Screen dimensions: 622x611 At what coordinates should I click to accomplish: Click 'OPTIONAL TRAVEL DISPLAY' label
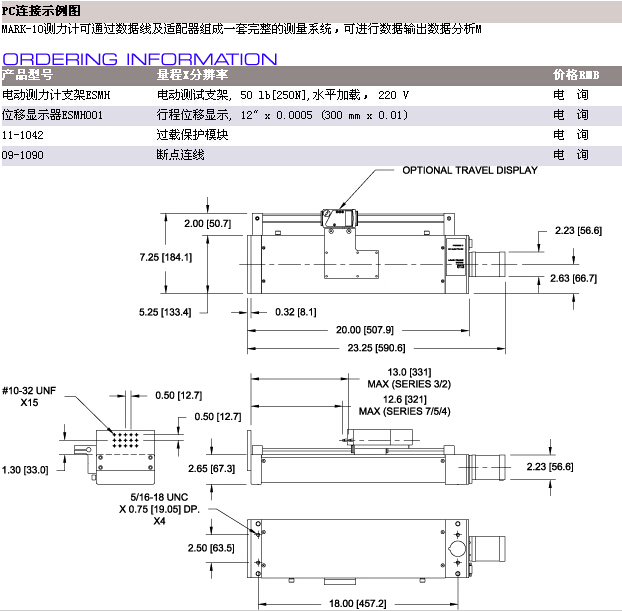coord(470,170)
